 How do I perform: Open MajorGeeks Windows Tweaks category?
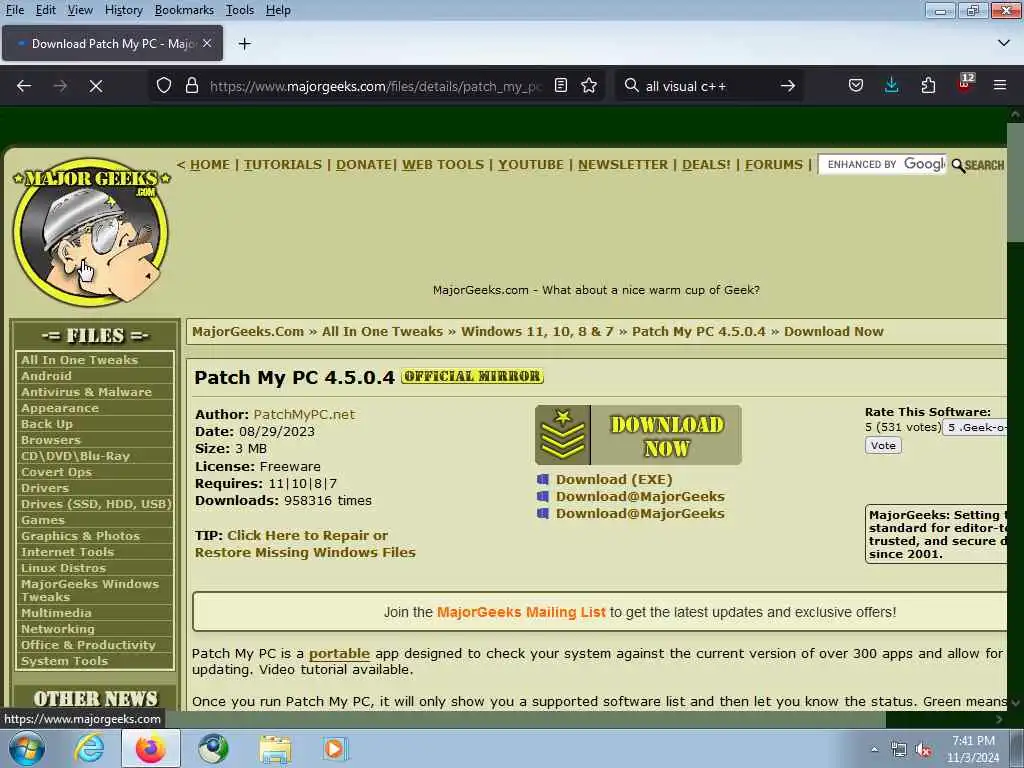click(90, 590)
